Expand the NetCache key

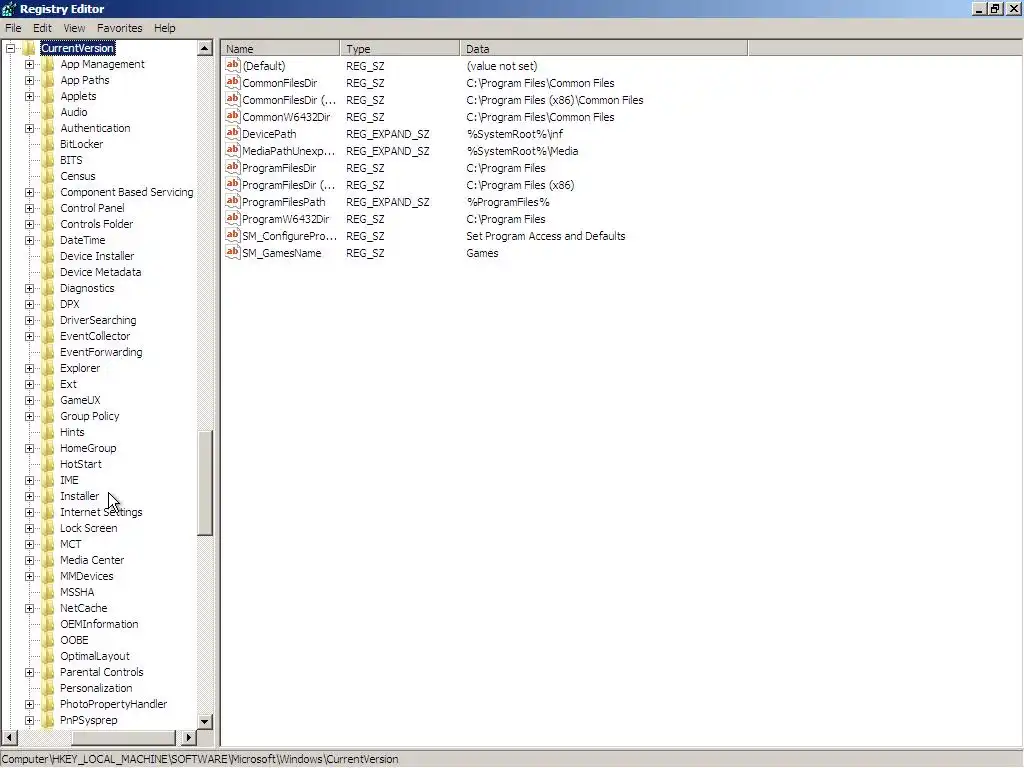click(x=29, y=609)
